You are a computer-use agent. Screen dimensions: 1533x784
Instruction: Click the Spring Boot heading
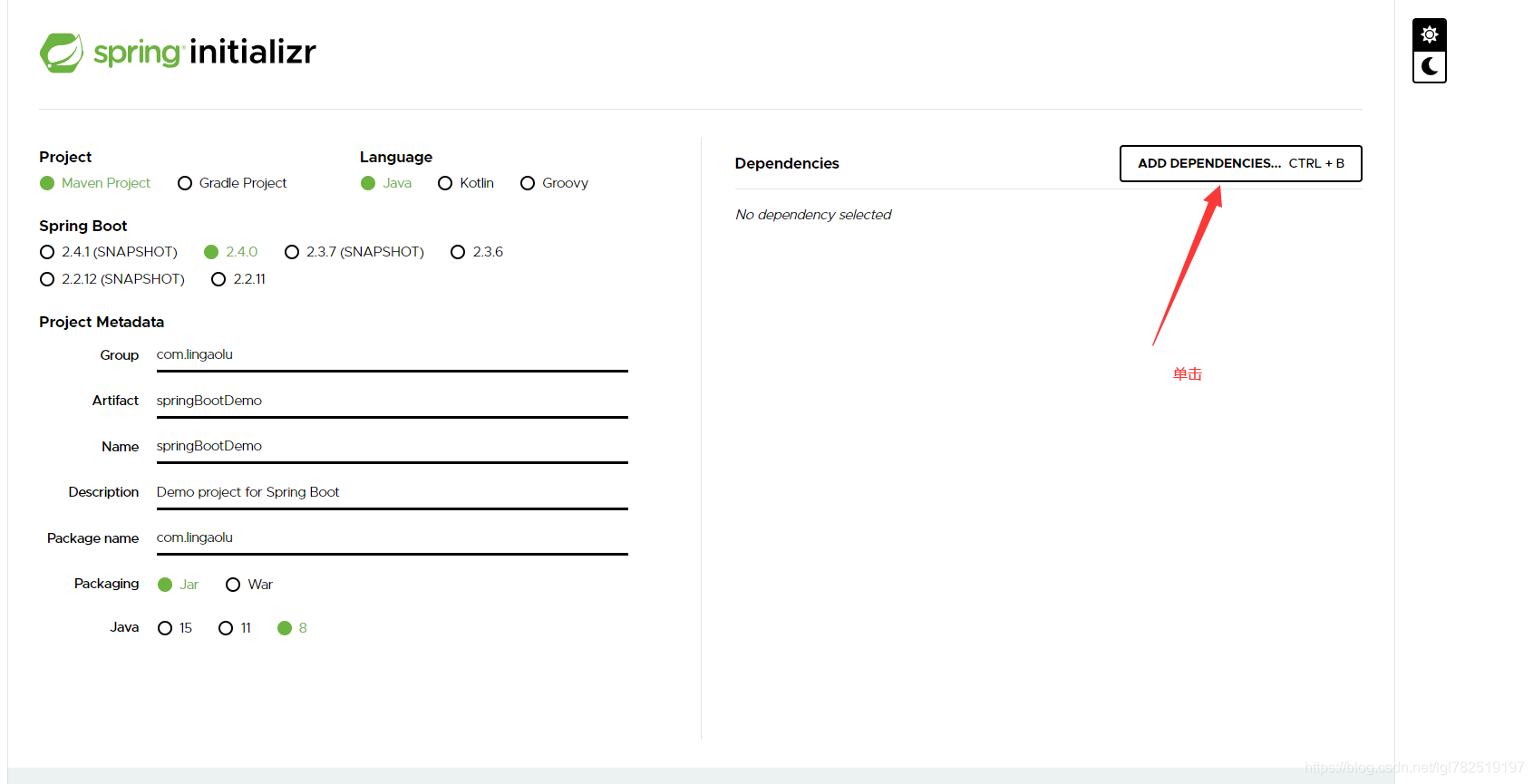(83, 226)
